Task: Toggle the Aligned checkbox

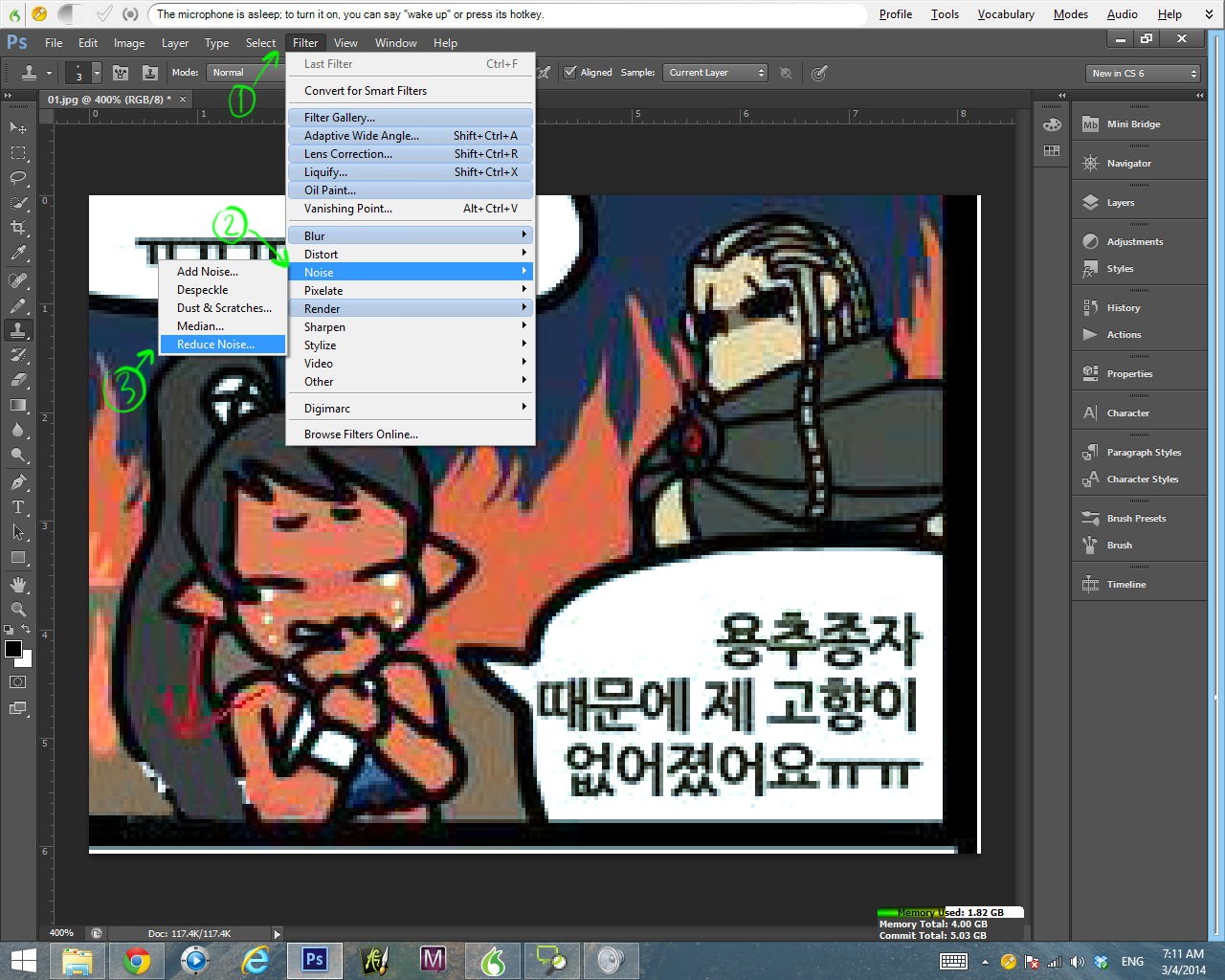Action: coord(570,73)
